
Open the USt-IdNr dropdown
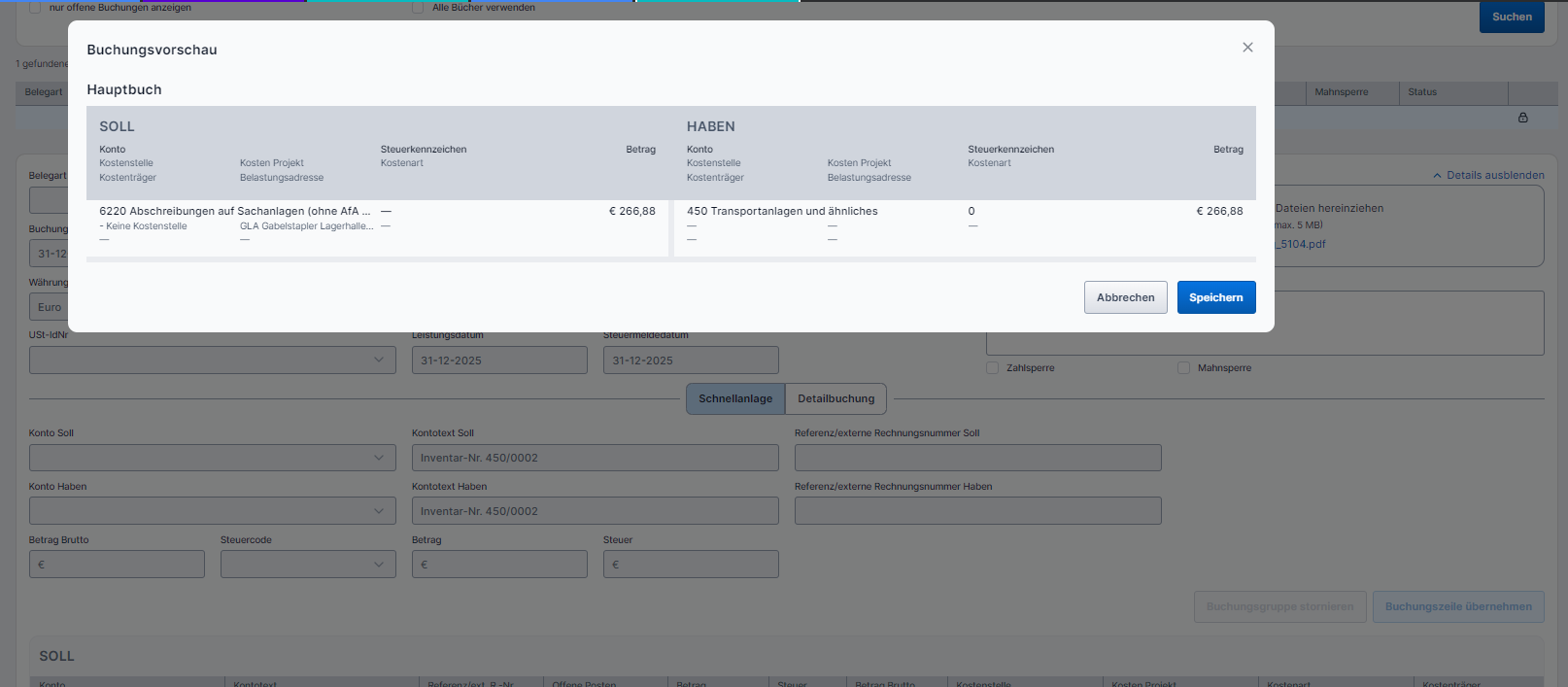[x=212, y=361]
